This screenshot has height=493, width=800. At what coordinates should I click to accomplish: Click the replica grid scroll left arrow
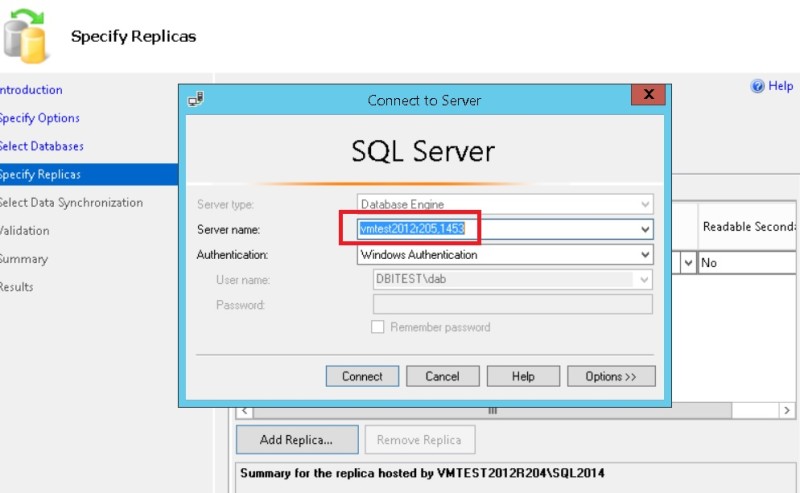pyautogui.click(x=244, y=410)
